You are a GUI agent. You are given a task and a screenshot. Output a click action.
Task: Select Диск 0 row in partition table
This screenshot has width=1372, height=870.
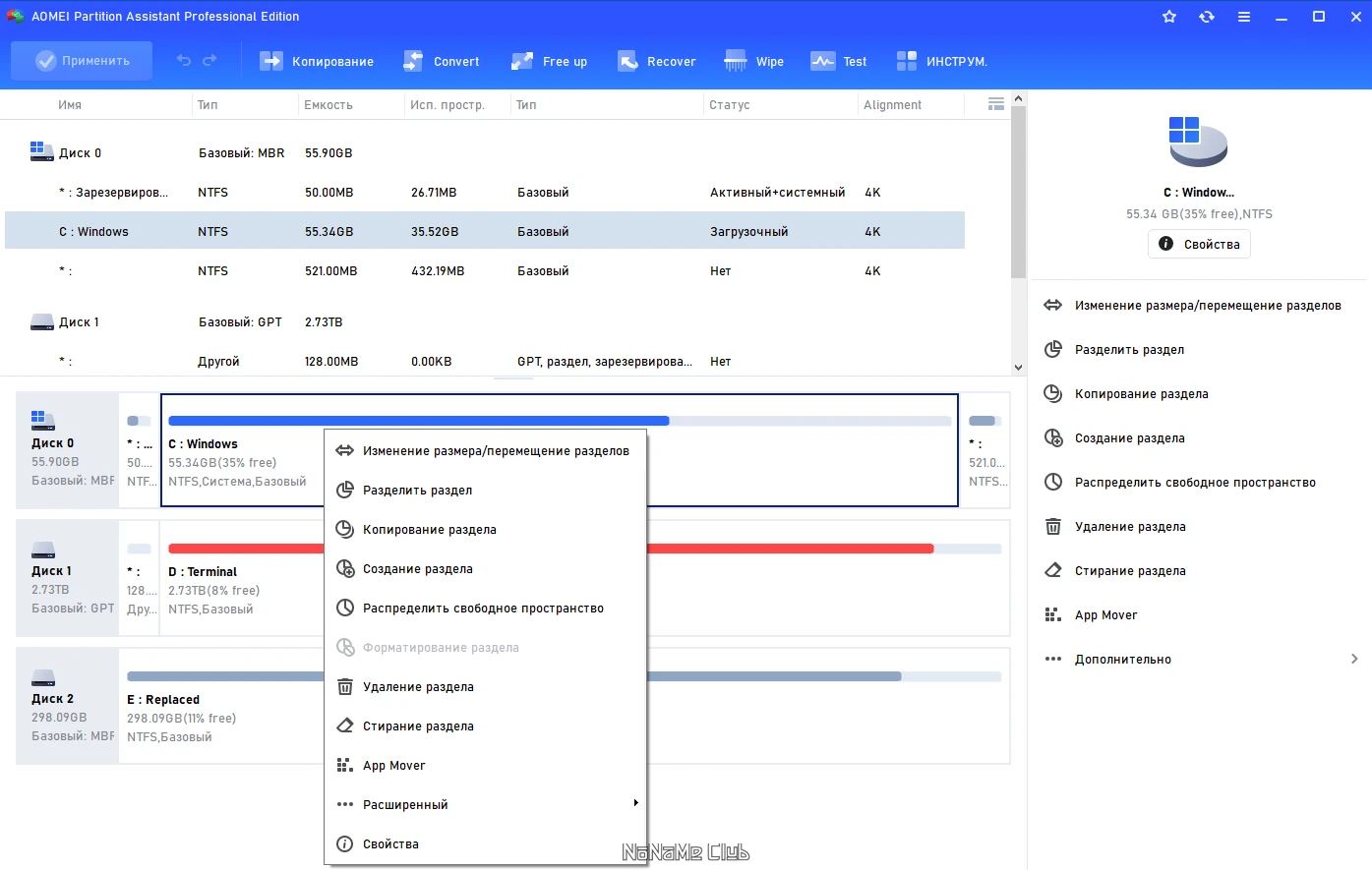pos(485,153)
